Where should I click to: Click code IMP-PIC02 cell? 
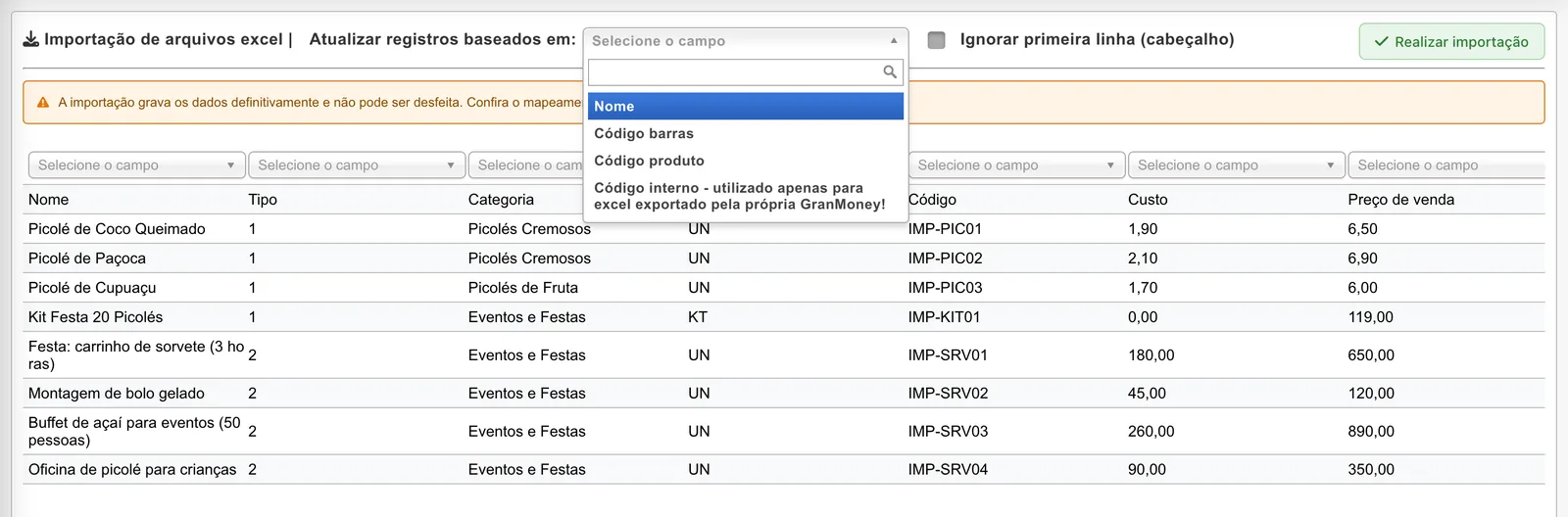coord(945,258)
